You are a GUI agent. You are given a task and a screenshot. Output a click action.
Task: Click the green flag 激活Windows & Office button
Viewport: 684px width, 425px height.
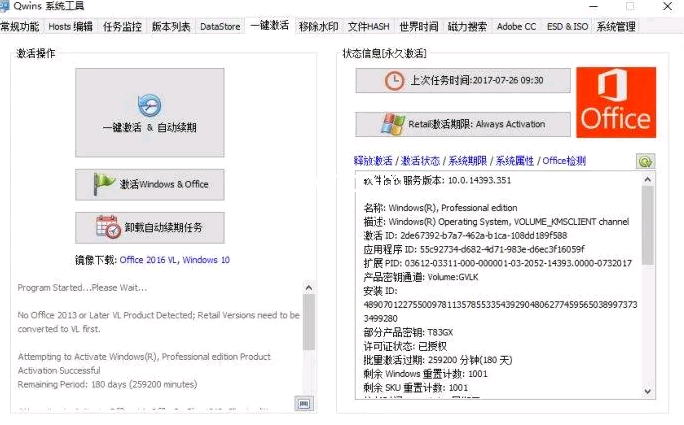point(149,185)
